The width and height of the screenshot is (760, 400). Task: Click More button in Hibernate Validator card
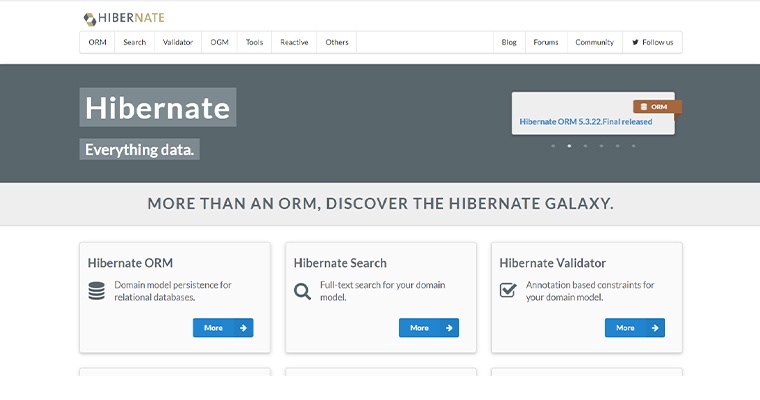(635, 328)
